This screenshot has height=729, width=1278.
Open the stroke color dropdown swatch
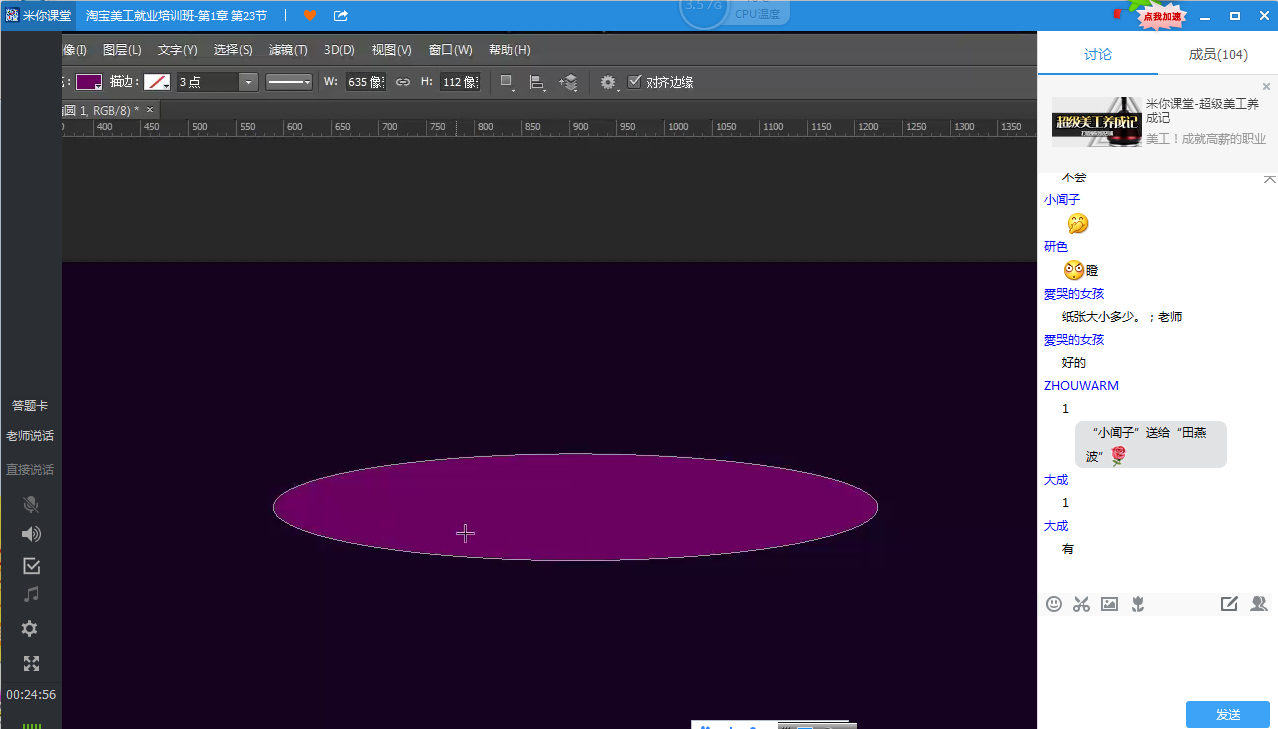coord(157,82)
